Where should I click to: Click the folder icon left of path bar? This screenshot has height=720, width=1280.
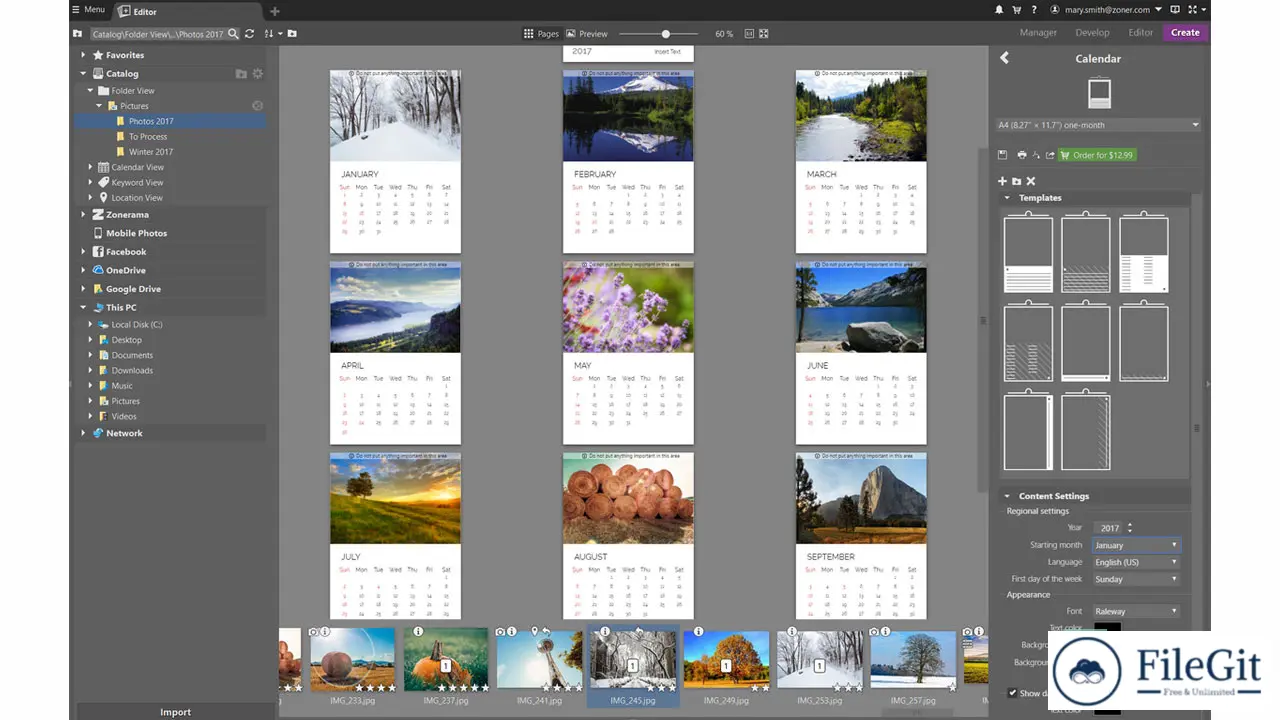(x=78, y=34)
